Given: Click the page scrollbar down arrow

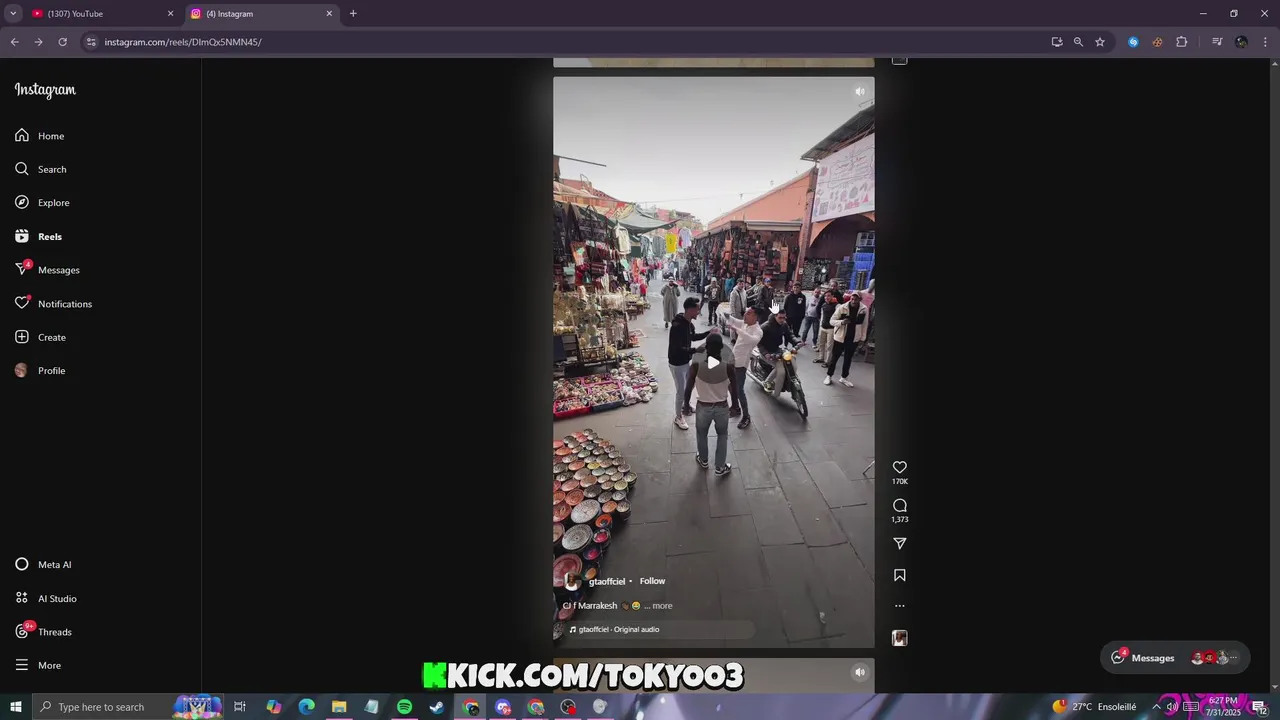Looking at the screenshot, I should click(1274, 686).
